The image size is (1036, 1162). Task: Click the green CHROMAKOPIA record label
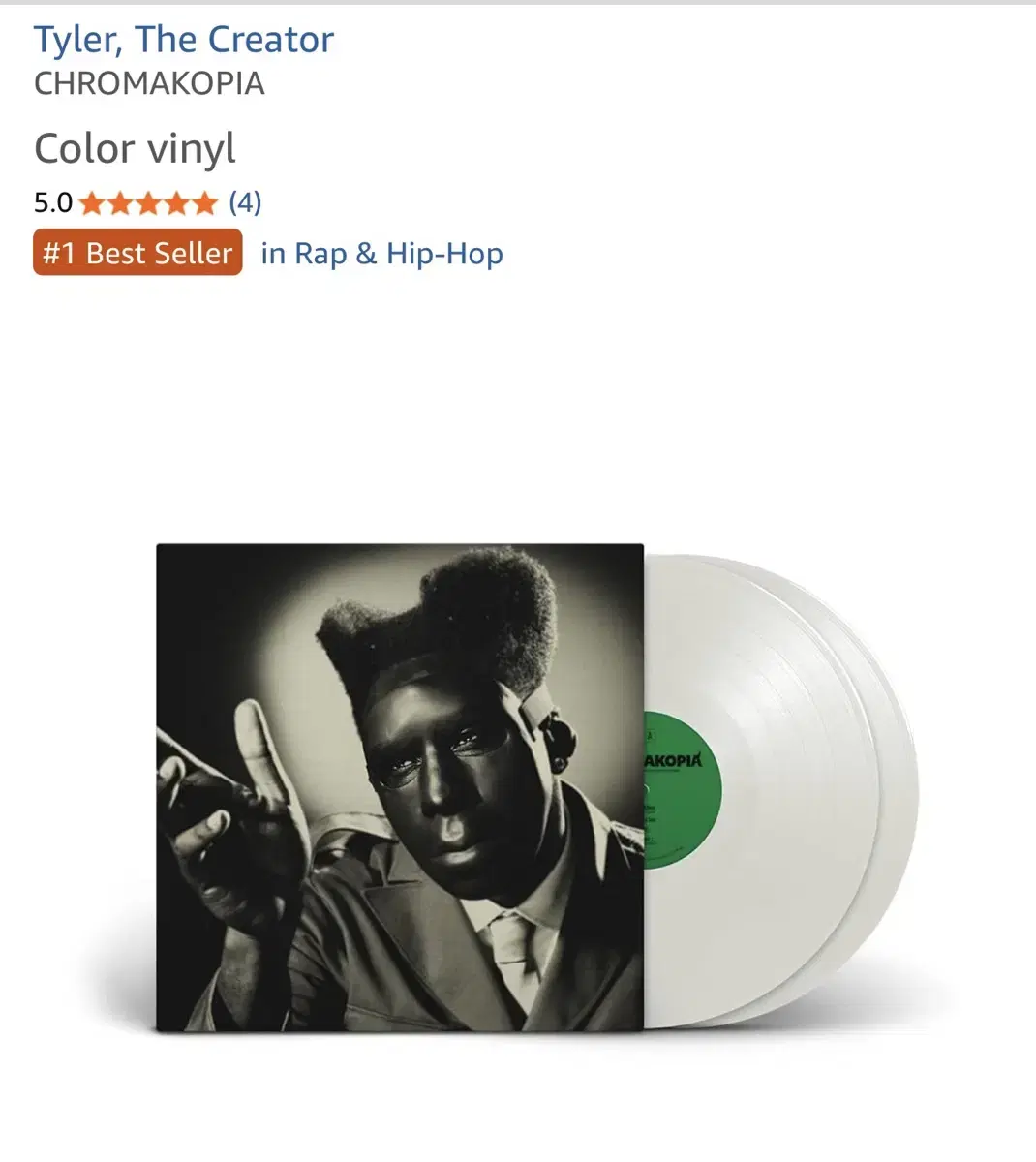click(684, 790)
